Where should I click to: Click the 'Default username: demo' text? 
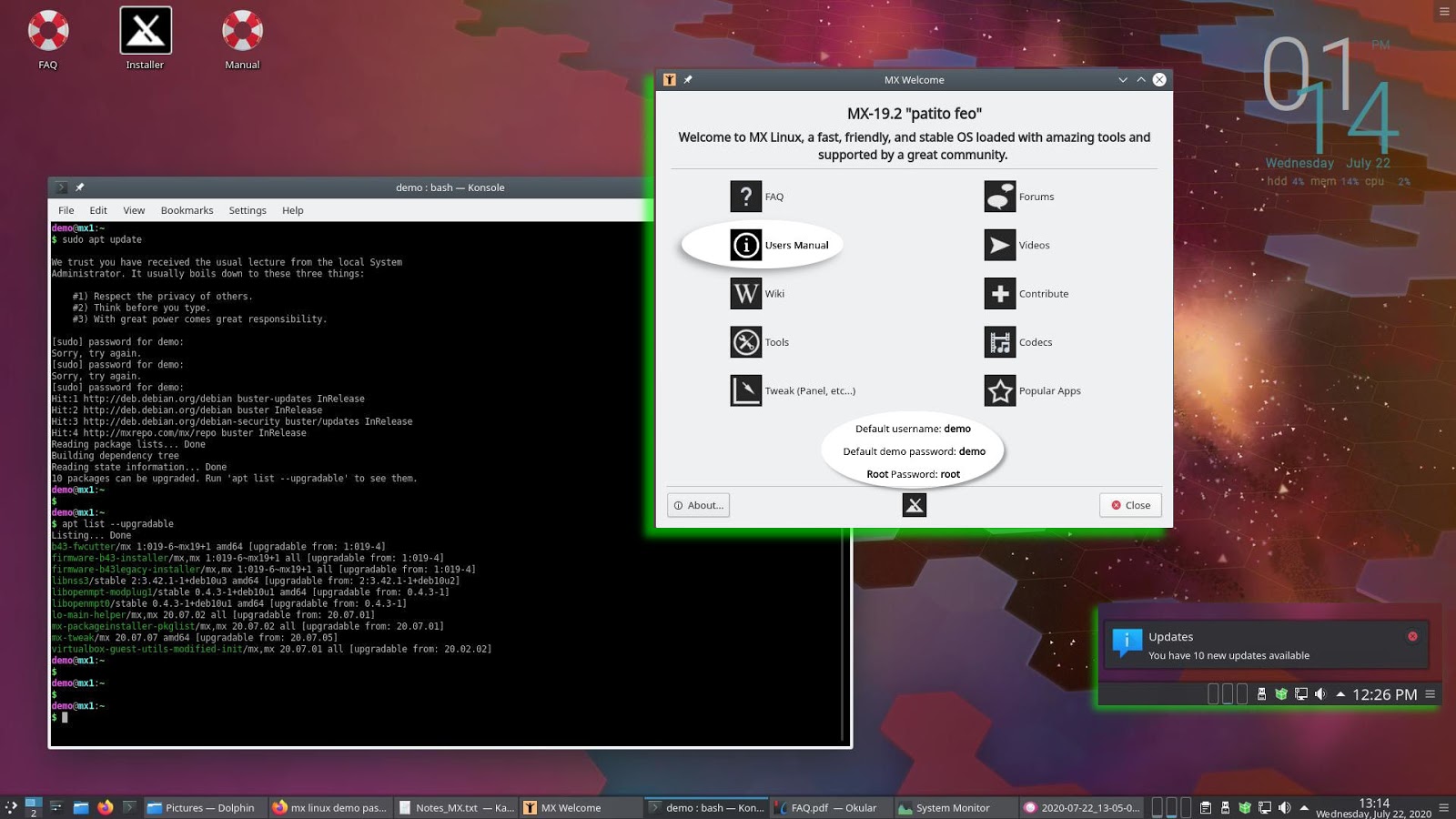click(913, 429)
